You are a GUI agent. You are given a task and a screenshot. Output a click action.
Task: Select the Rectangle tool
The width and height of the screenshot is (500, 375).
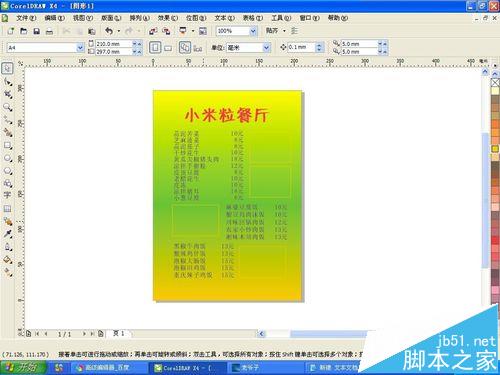click(x=8, y=146)
